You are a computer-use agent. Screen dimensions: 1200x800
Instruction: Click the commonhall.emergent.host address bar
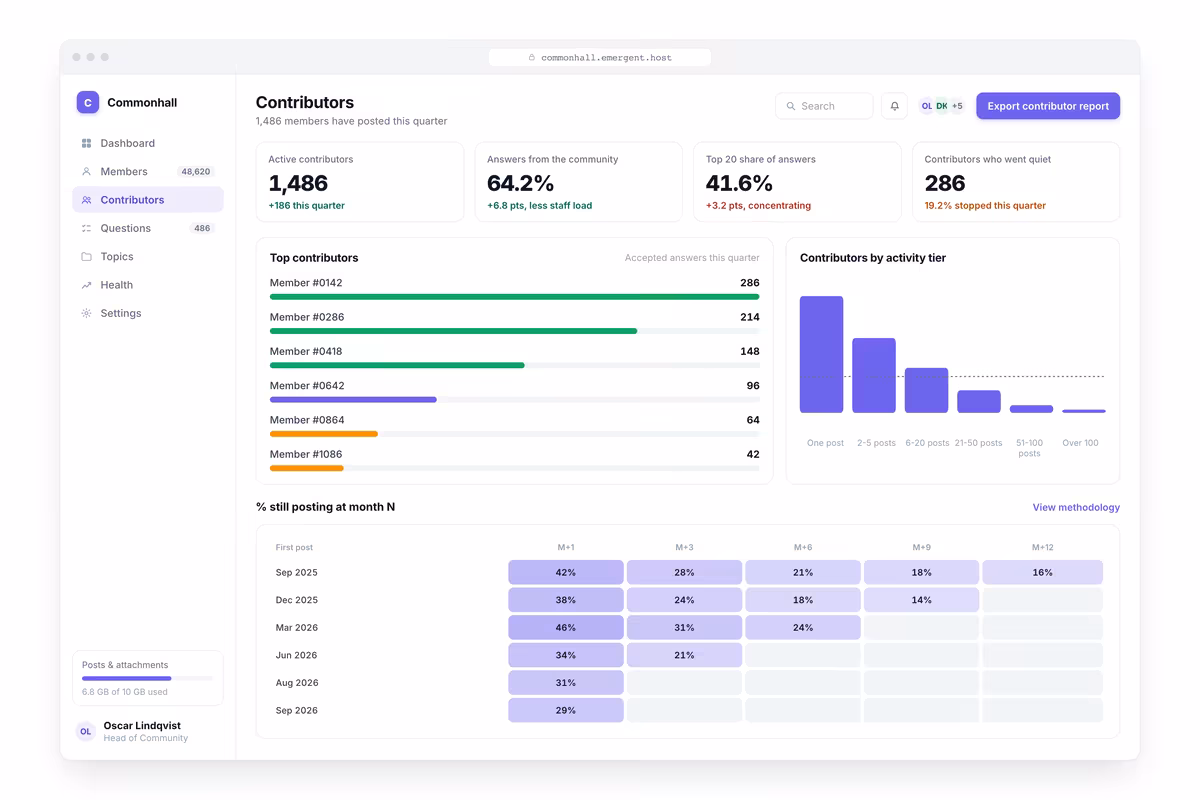coord(600,58)
